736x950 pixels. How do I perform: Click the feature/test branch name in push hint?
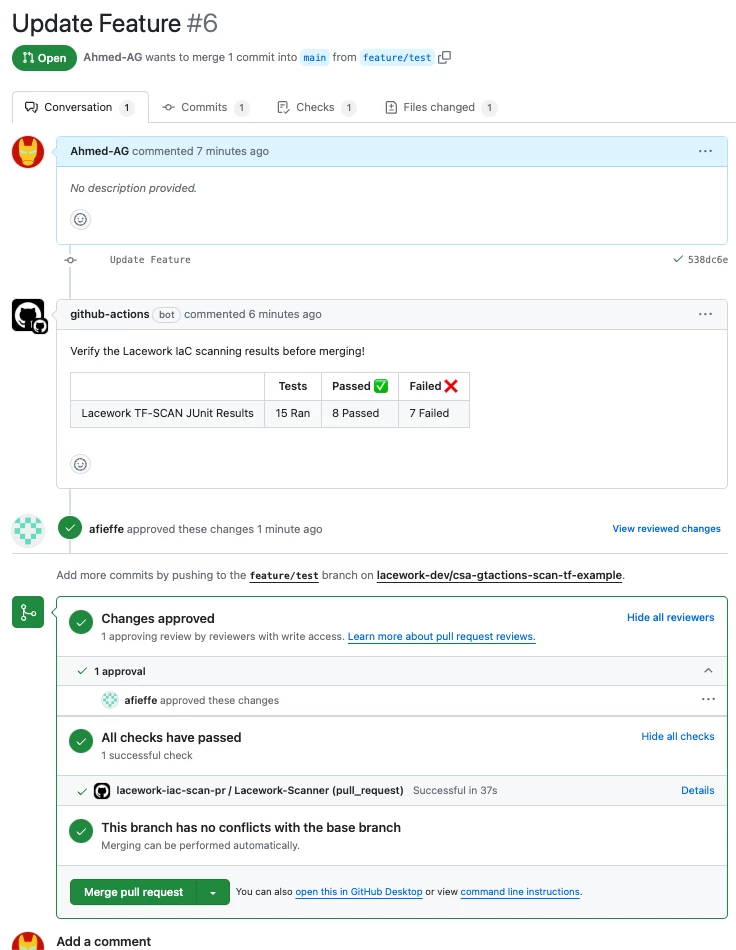point(284,576)
